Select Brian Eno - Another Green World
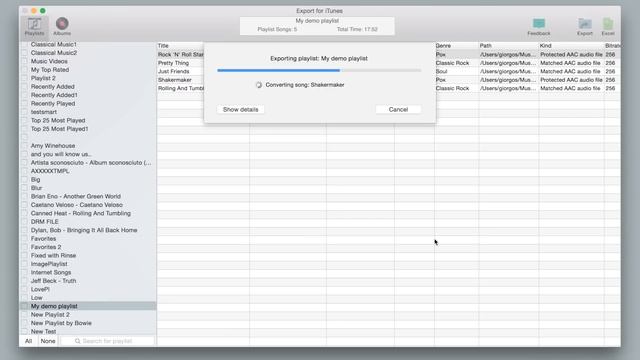 coord(76,196)
